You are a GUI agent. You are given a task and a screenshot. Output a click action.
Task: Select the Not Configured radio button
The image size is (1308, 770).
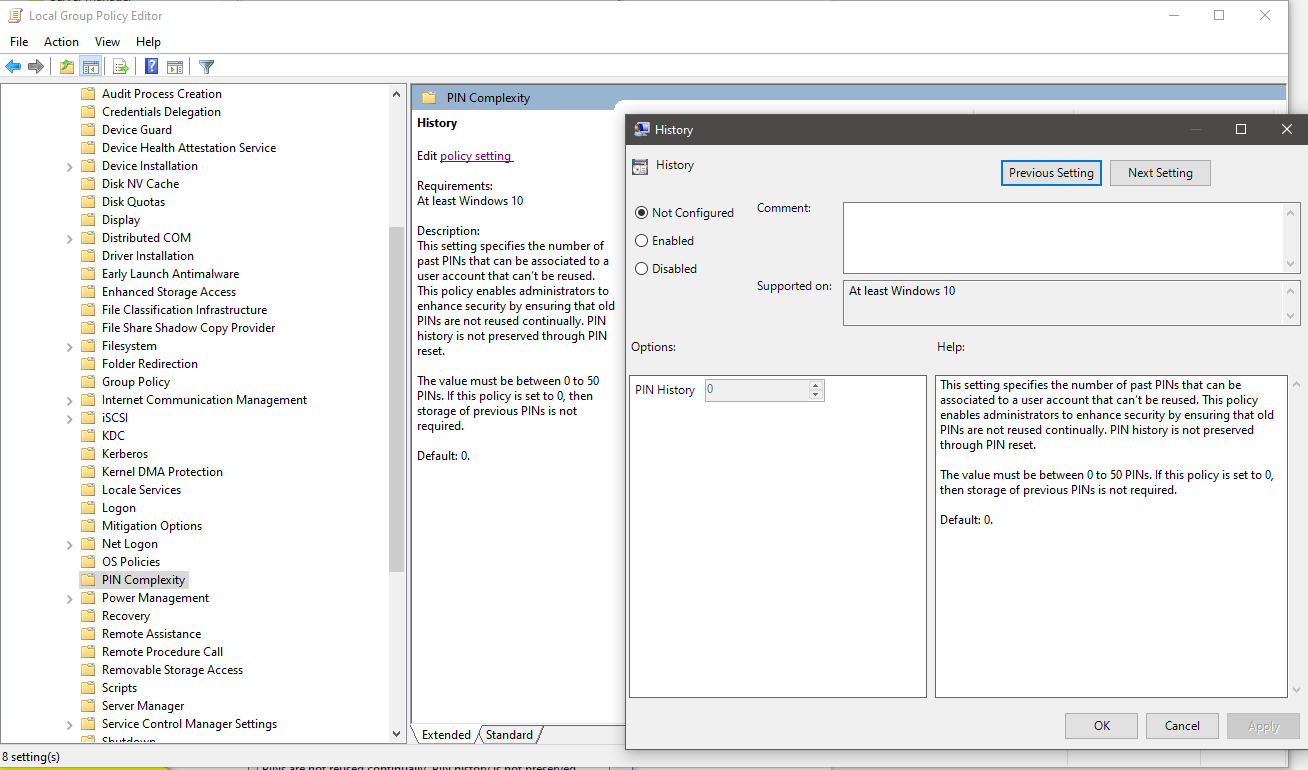click(x=641, y=212)
